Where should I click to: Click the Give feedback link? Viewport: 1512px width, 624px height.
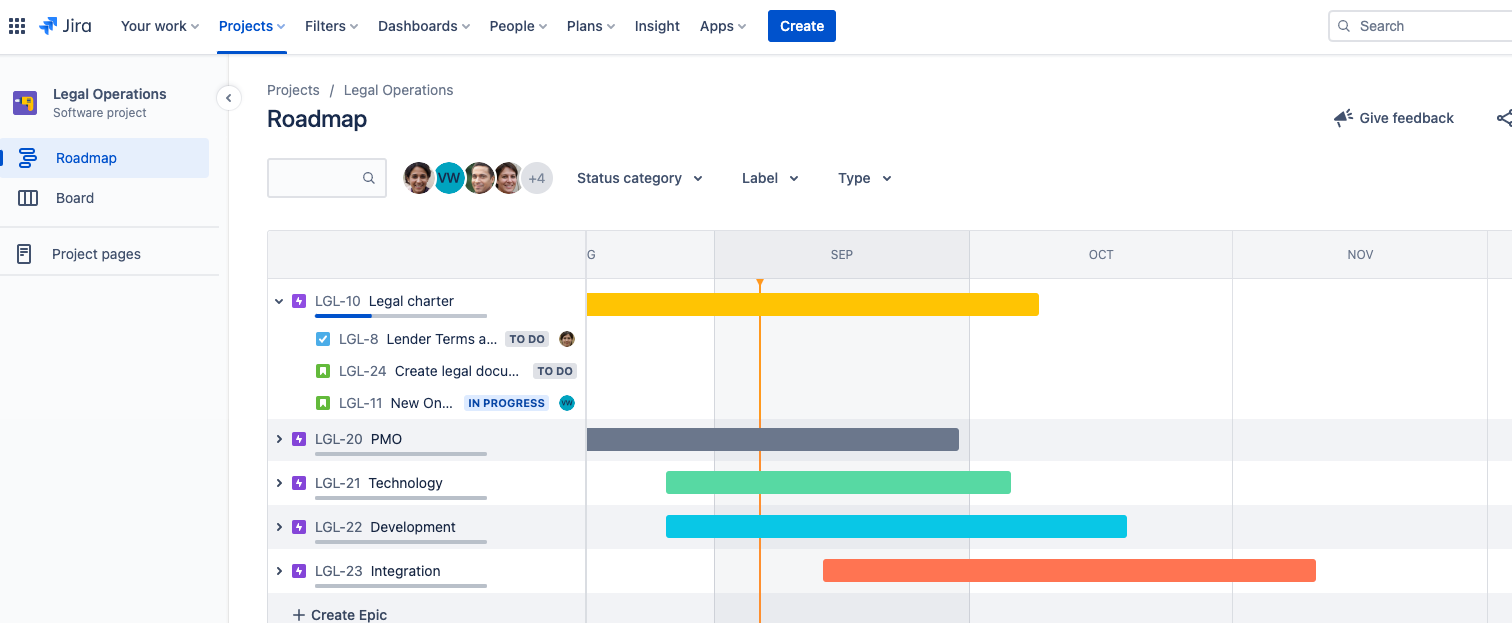click(x=1406, y=117)
